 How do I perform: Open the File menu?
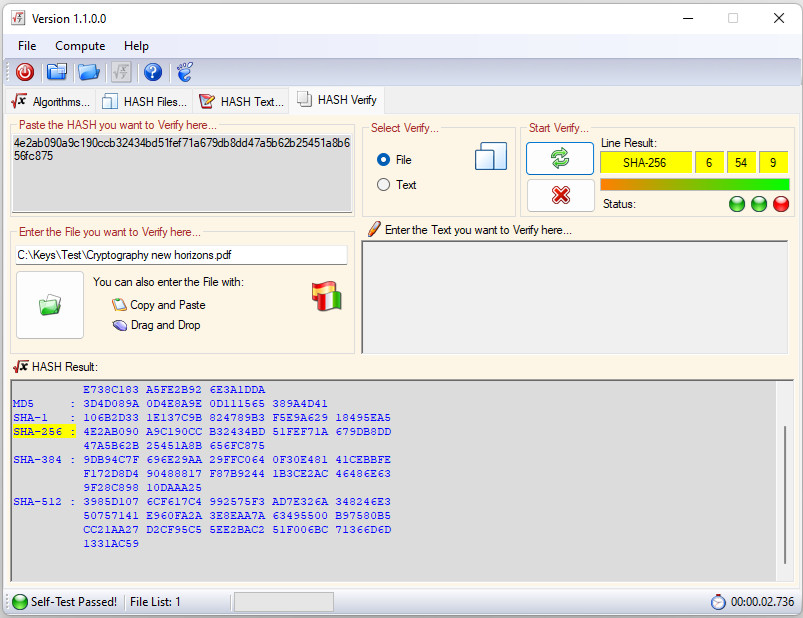[x=27, y=46]
